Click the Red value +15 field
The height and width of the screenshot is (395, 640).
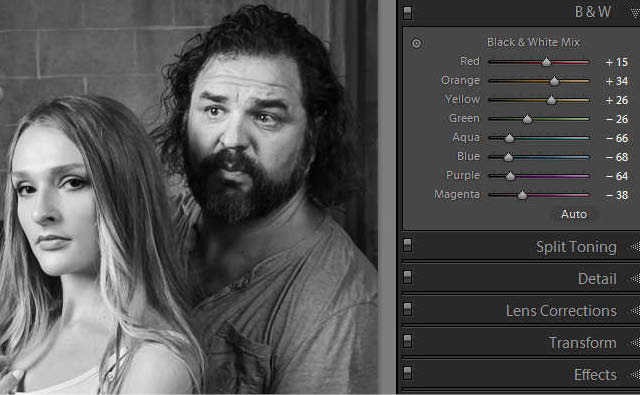tap(616, 62)
